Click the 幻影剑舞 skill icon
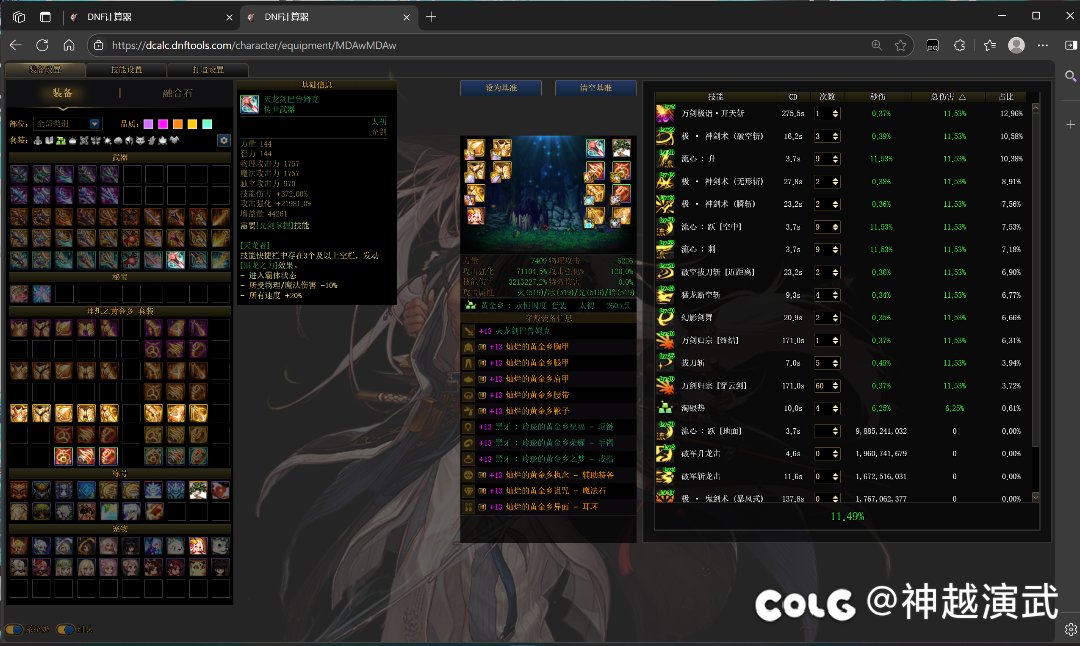 (x=665, y=317)
